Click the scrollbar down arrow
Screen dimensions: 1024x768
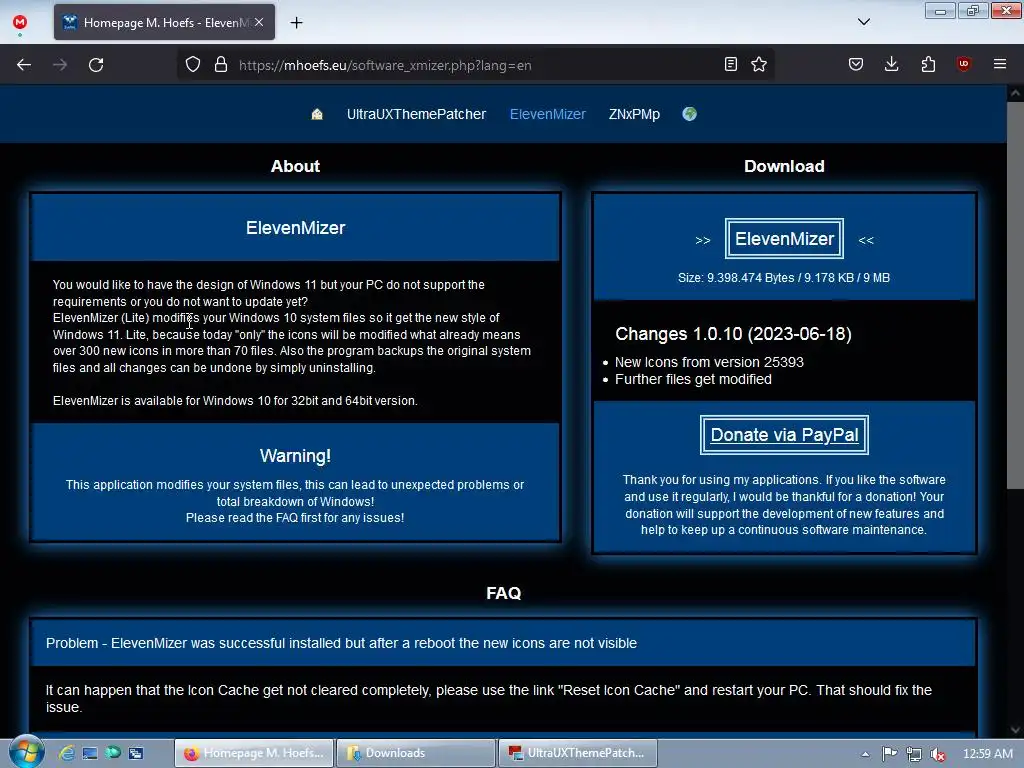[x=1015, y=729]
